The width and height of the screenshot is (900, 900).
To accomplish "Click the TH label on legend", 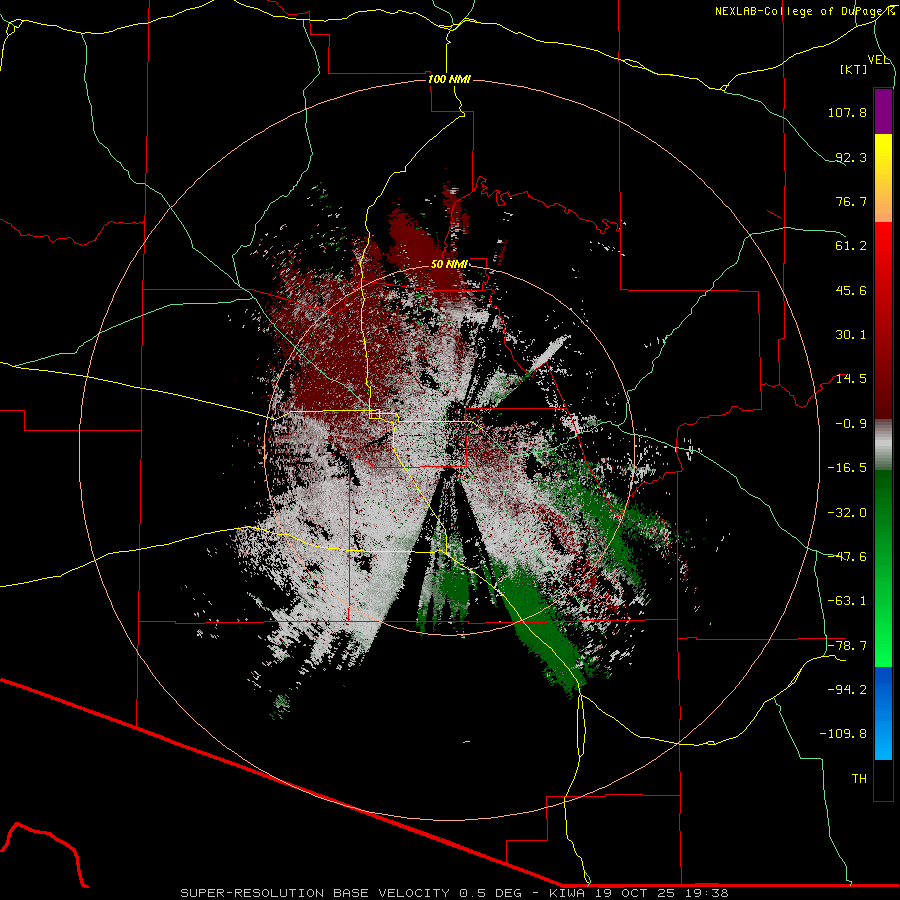I will (859, 779).
